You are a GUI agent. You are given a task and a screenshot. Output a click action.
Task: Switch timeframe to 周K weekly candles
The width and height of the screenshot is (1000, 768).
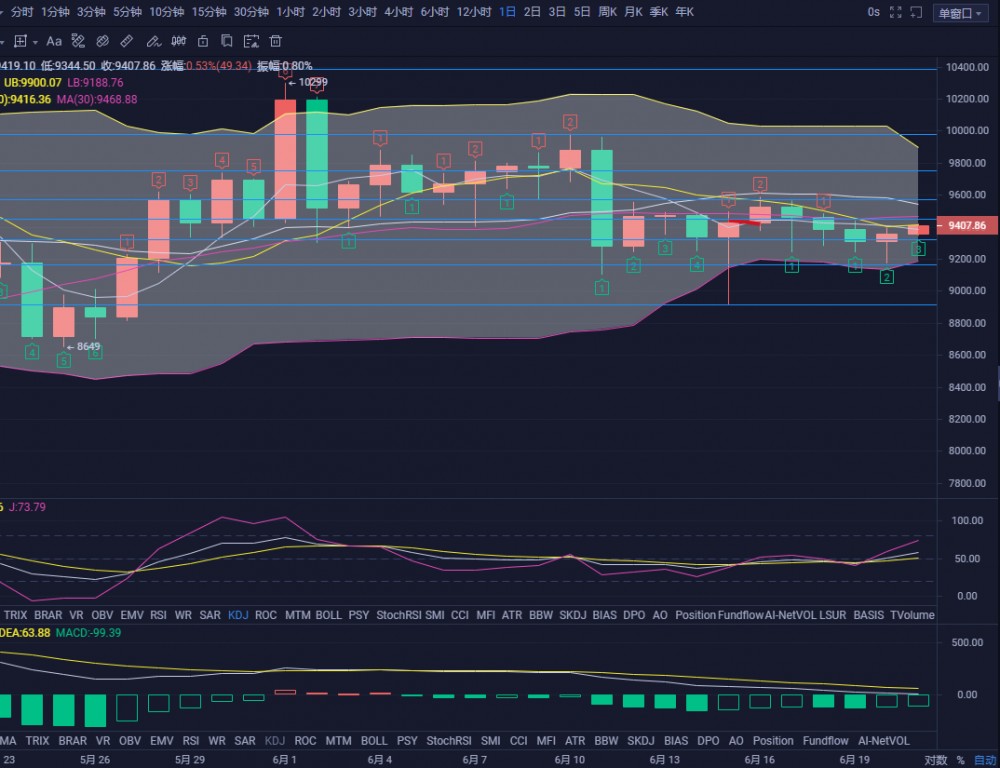pyautogui.click(x=606, y=13)
